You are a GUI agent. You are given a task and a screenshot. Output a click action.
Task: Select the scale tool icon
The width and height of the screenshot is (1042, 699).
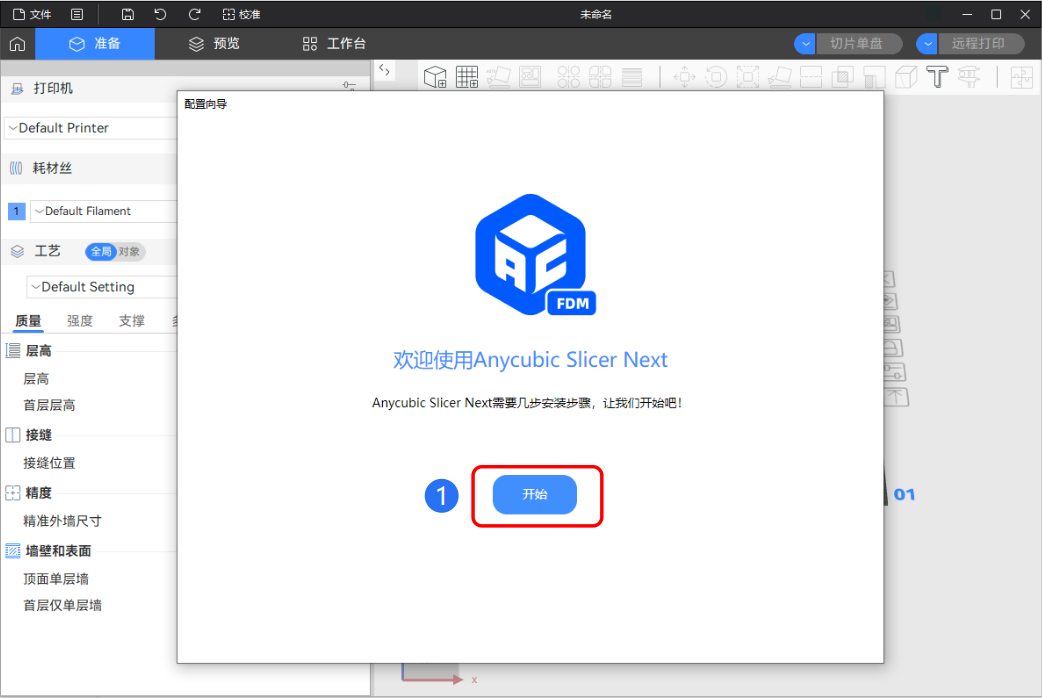tap(748, 77)
